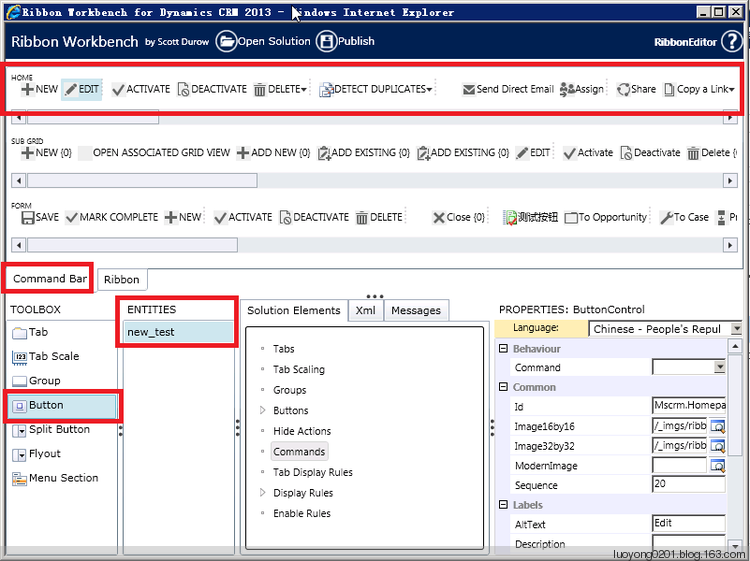Select ADD NEW {0} in Sub Grid bar
750x561 pixels.
click(x=274, y=153)
